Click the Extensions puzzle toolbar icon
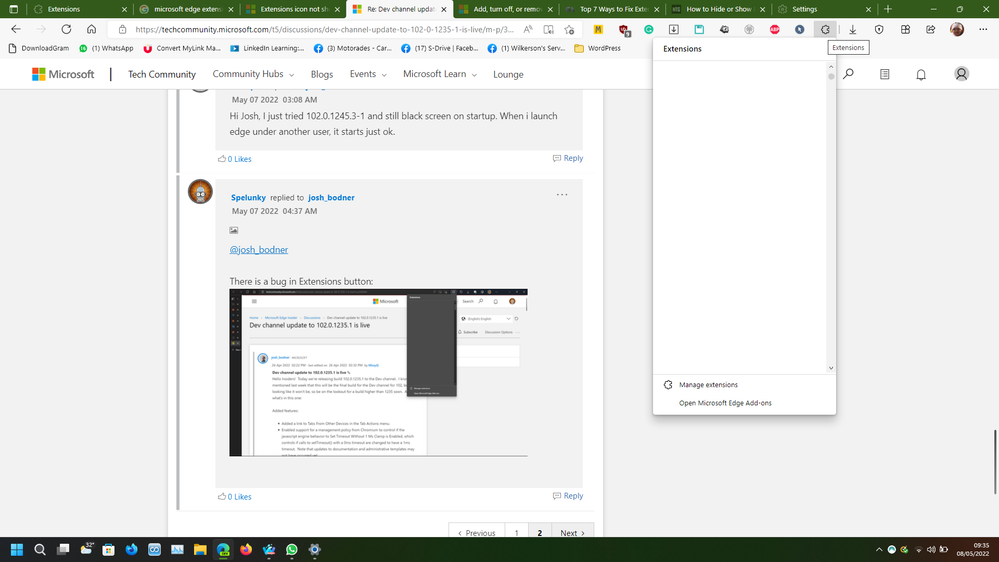Screen dimensions: 999x562 pos(825,29)
